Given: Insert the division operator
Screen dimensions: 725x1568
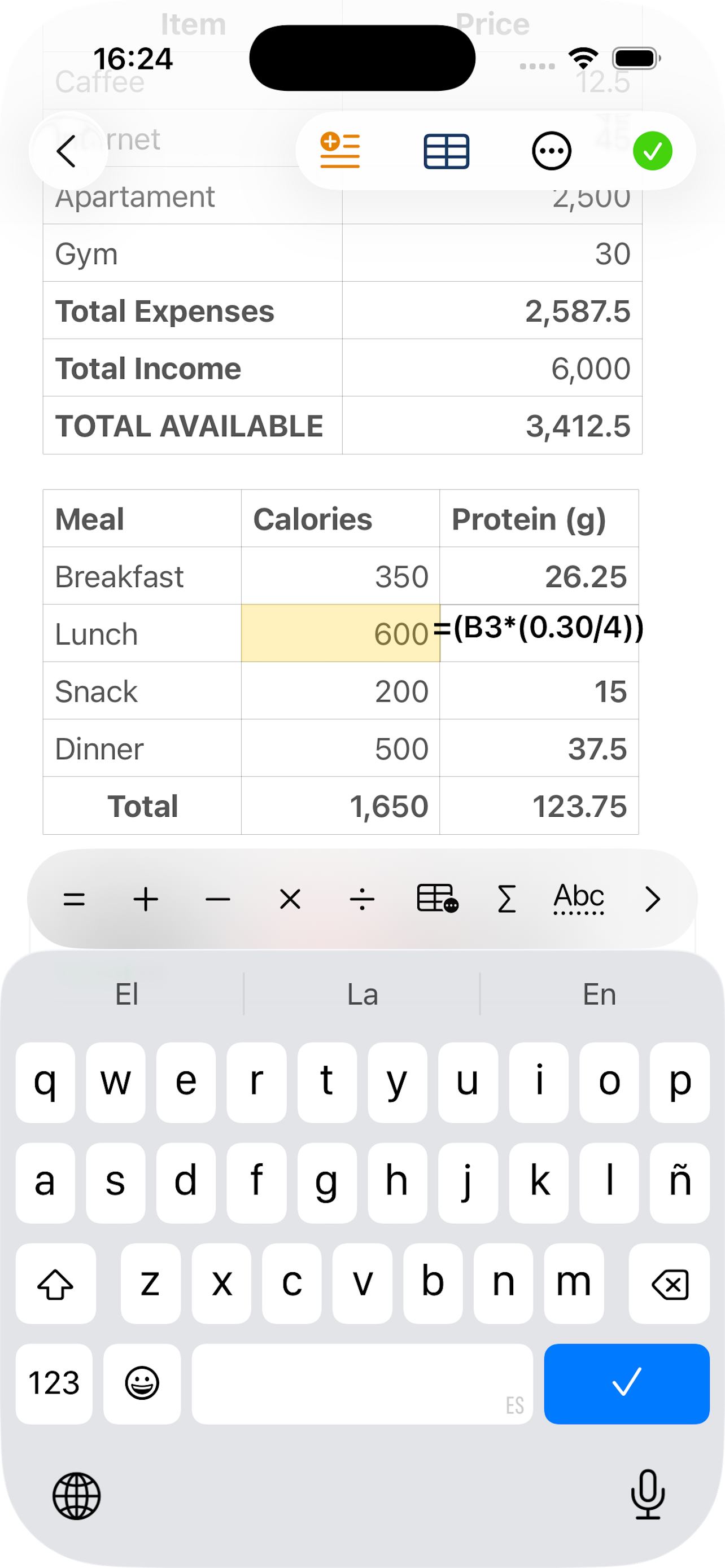Looking at the screenshot, I should (x=362, y=899).
